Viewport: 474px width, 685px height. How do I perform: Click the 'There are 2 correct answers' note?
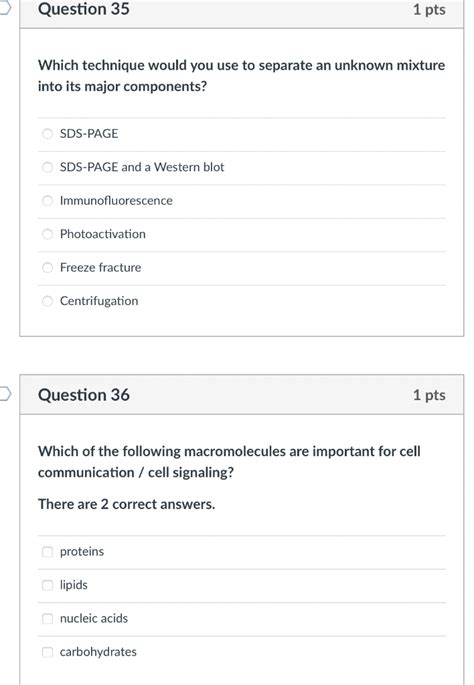[127, 504]
